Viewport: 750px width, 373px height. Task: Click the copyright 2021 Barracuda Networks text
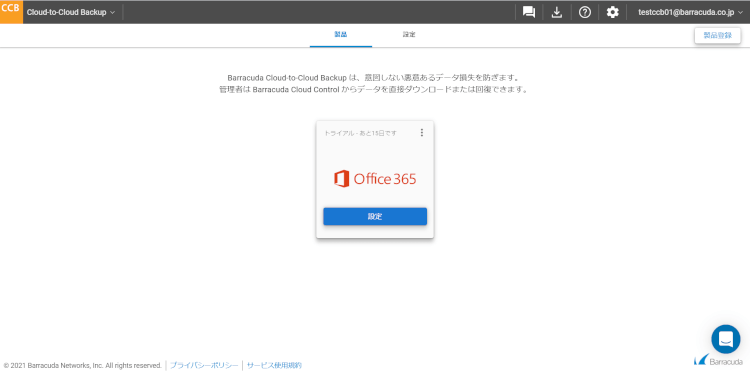coord(83,365)
